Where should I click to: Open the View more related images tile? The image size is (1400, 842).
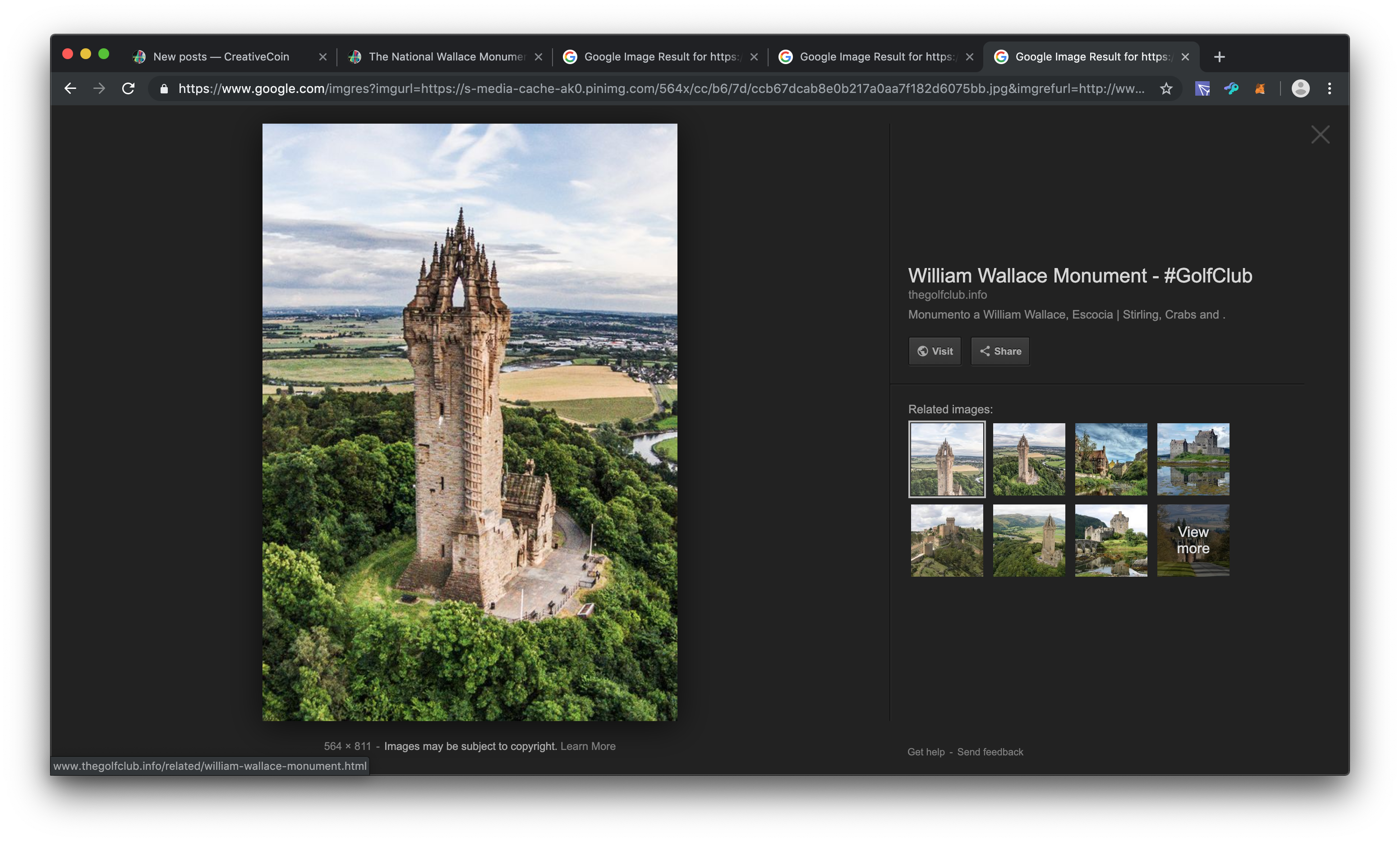(1193, 540)
